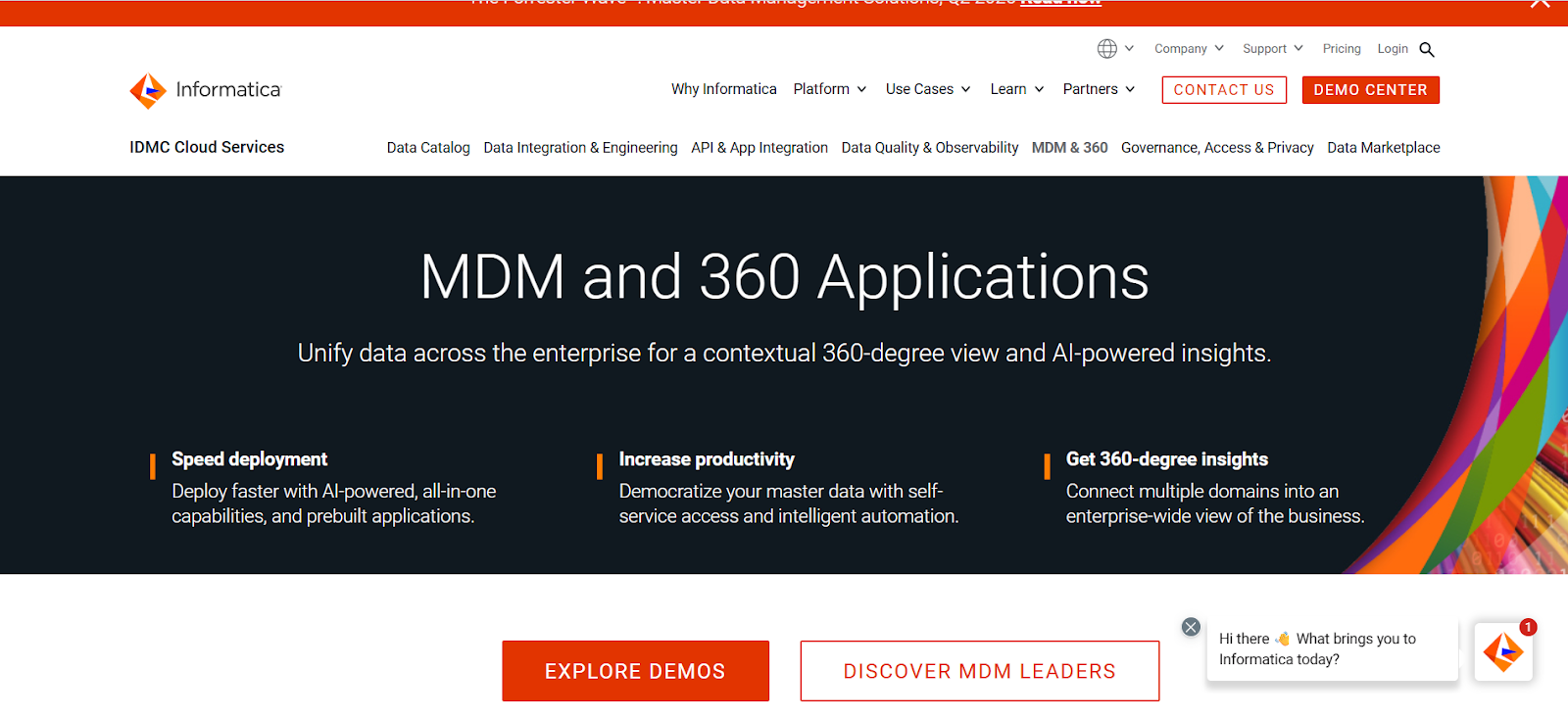1568x718 pixels.
Task: Expand the Support dropdown
Action: point(1272,48)
